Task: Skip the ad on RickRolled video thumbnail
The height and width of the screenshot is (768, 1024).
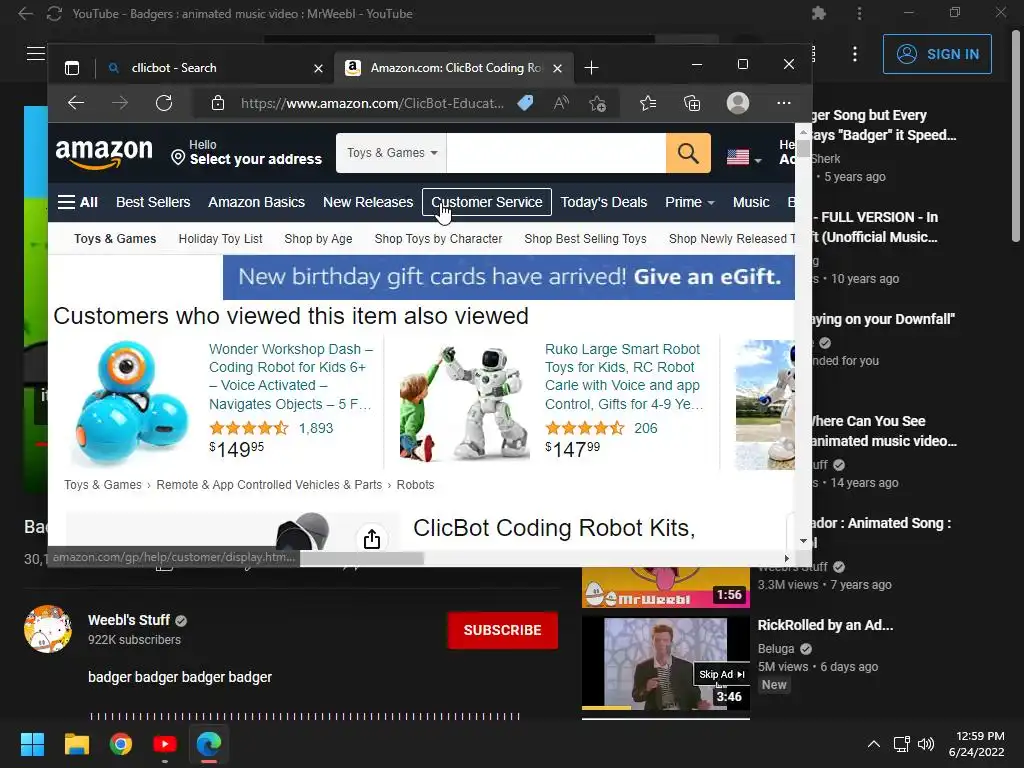Action: (x=721, y=674)
